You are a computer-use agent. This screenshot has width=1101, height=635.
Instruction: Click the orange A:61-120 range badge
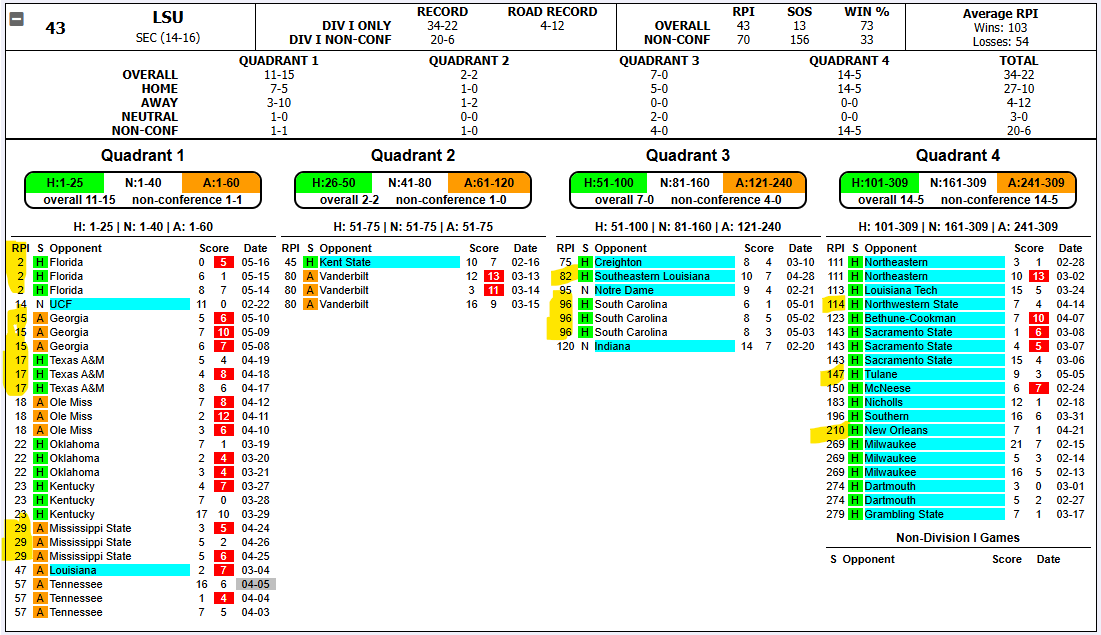pos(489,183)
